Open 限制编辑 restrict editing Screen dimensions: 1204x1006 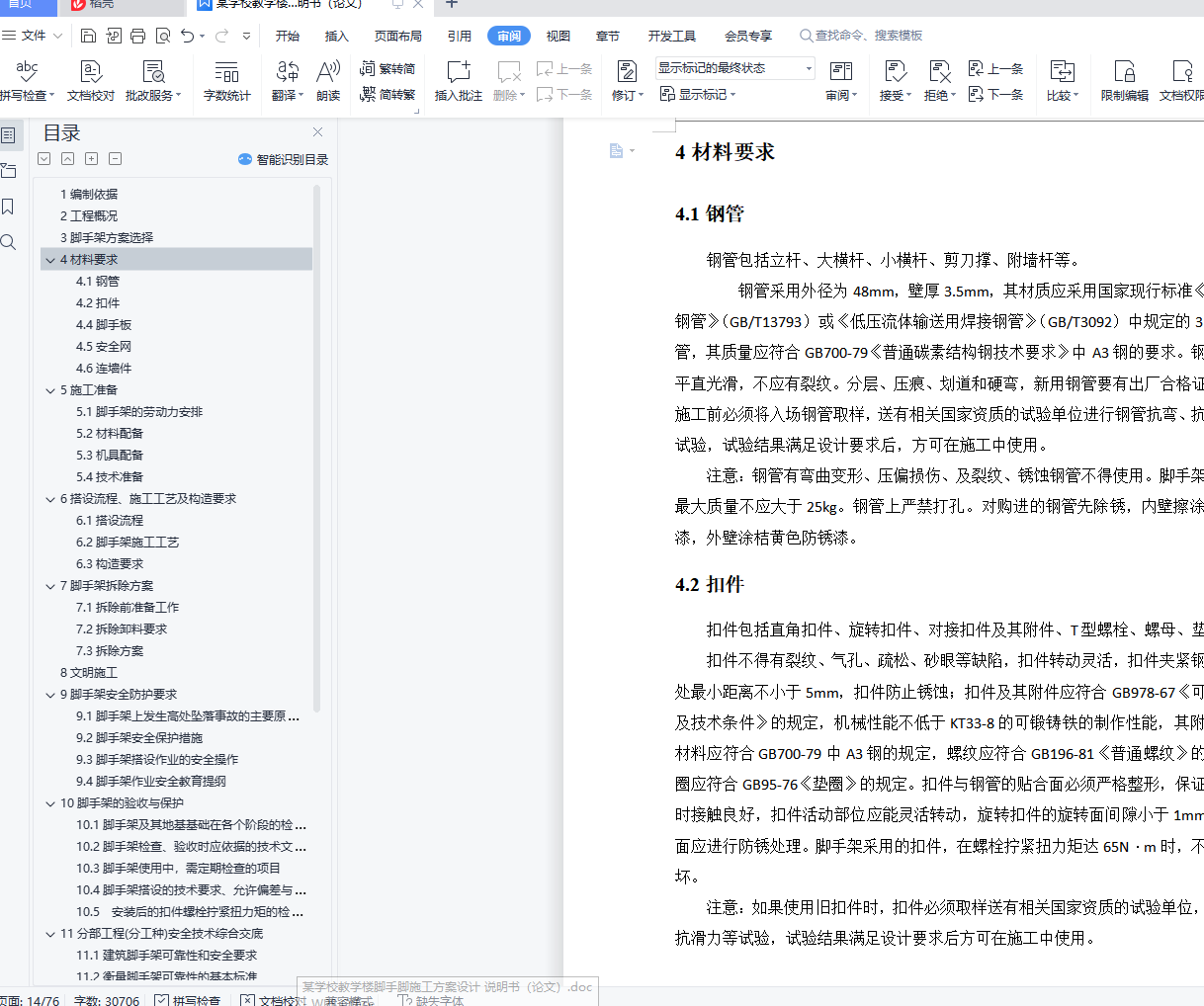point(1125,81)
